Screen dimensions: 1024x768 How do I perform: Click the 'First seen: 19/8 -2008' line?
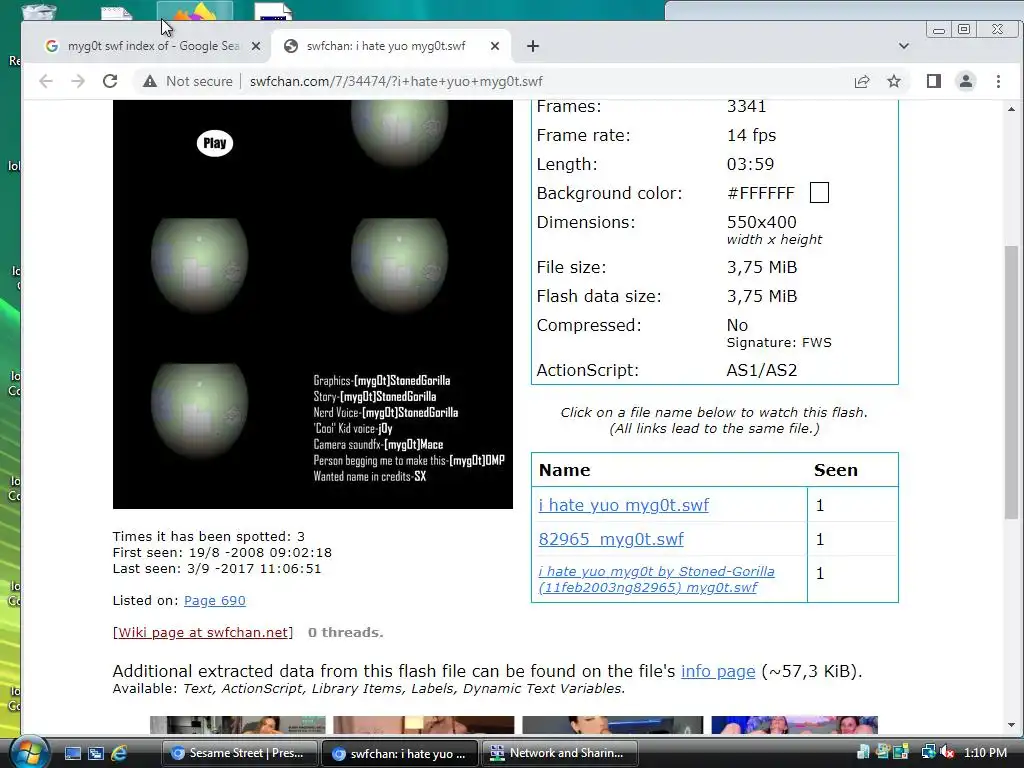click(222, 552)
